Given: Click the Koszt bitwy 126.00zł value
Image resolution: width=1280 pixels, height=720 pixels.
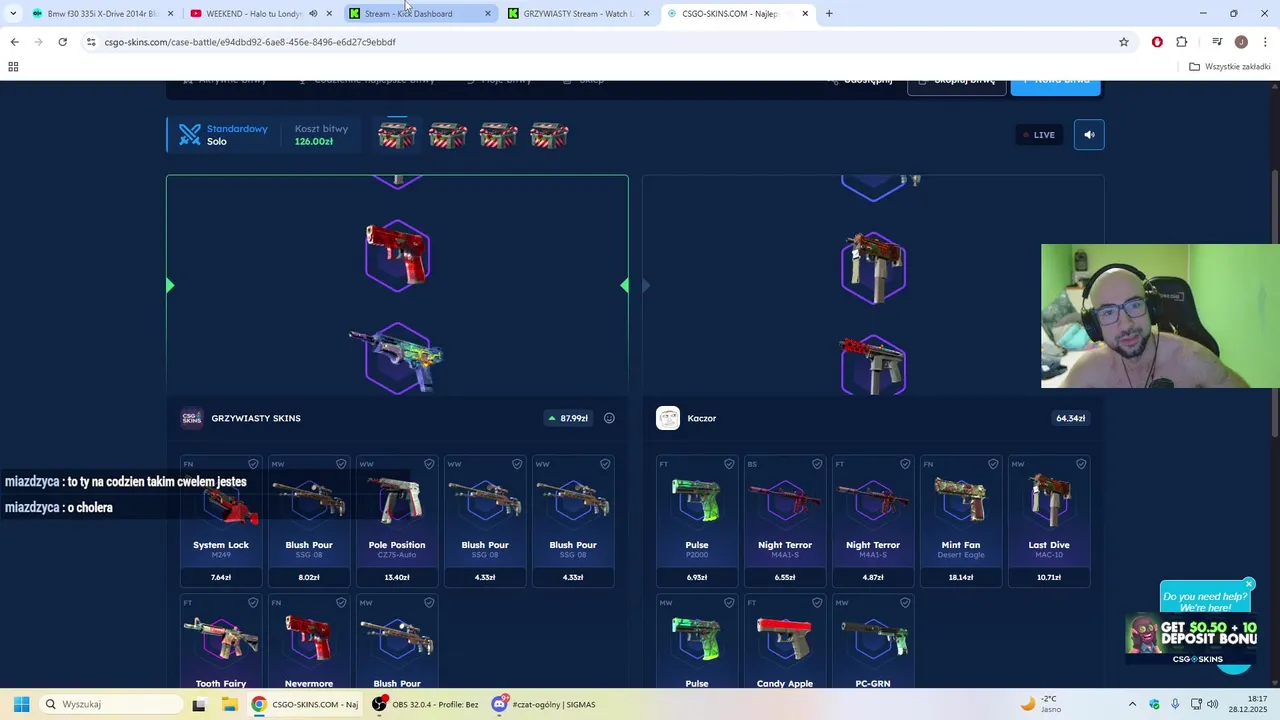Looking at the screenshot, I should tap(314, 142).
